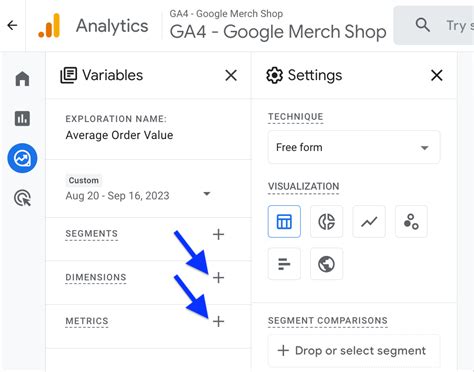Screen dimensions: 474x372
Task: Click the Drop or select segment box
Action: (x=354, y=351)
